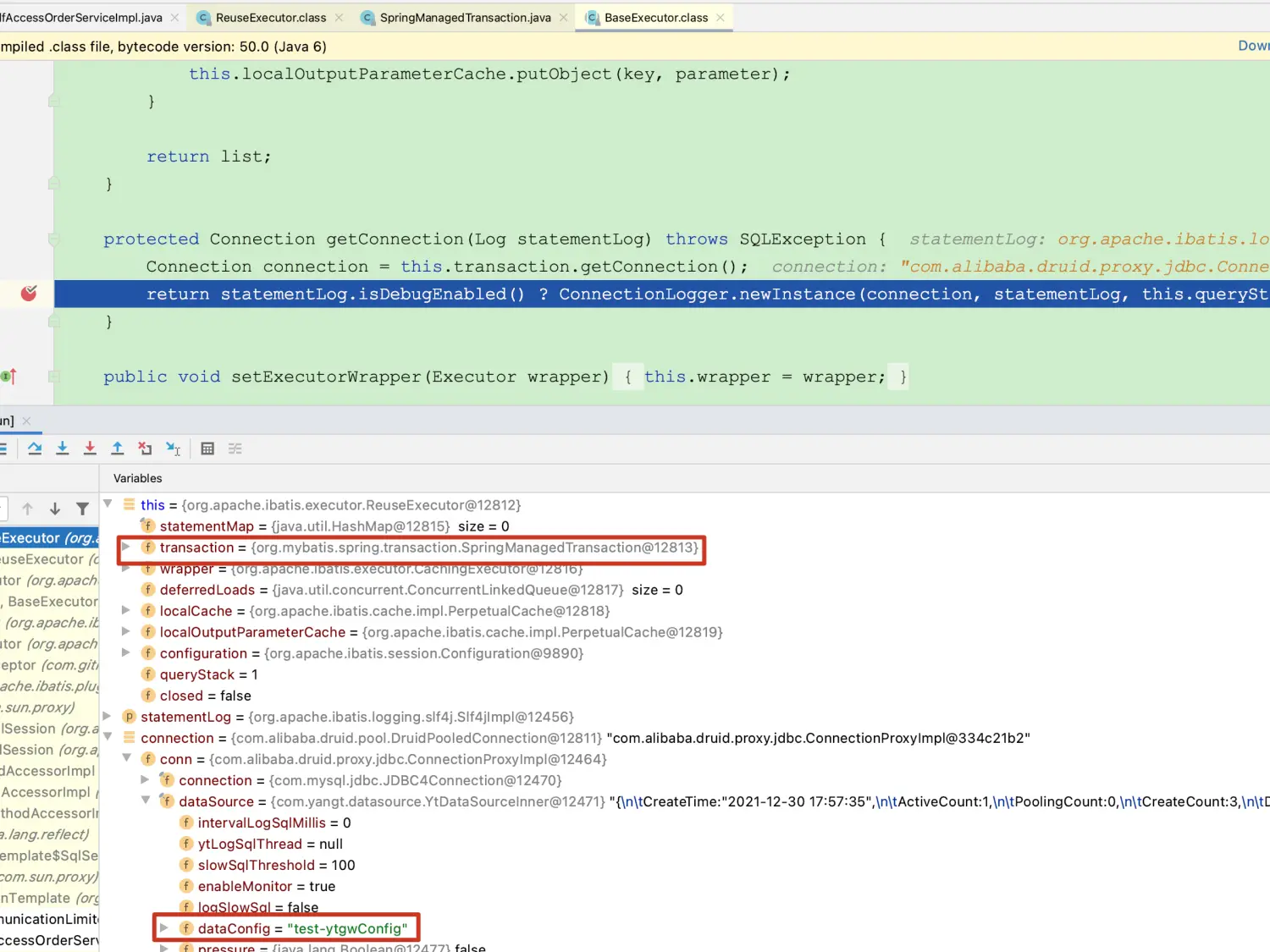The height and width of the screenshot is (952, 1270).
Task: Click the 'SQLException' text in code
Action: pos(803,239)
